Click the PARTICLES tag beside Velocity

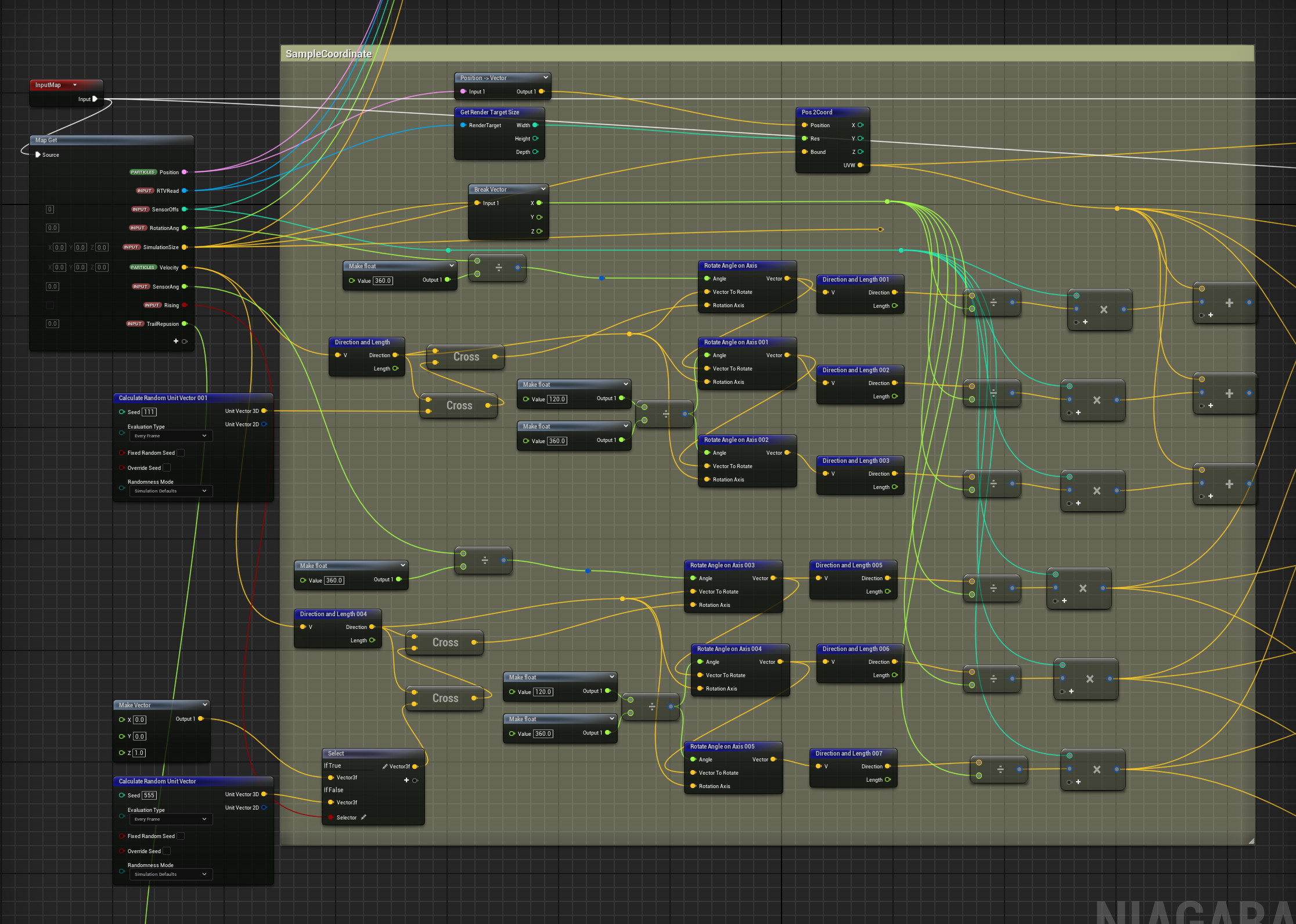pyautogui.click(x=143, y=268)
